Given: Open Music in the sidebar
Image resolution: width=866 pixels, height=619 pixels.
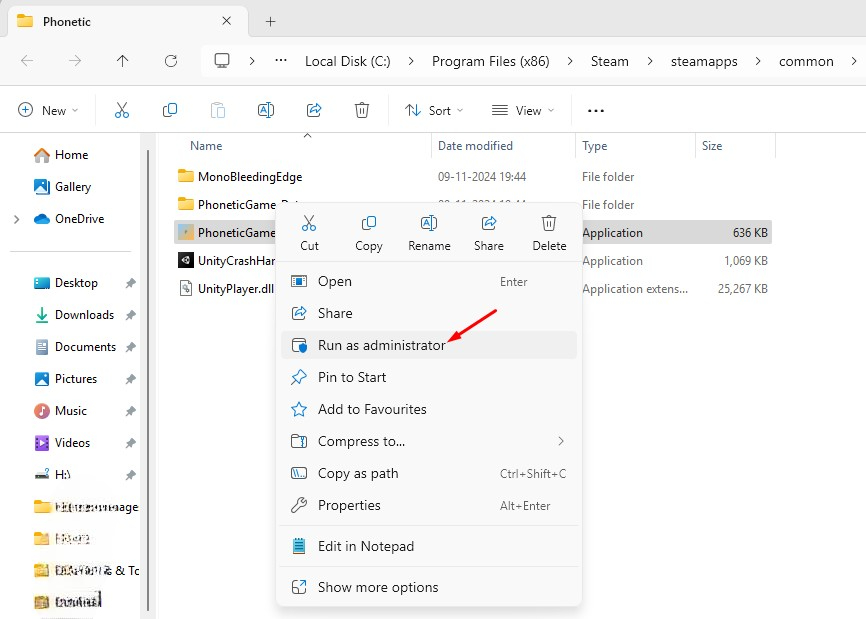Looking at the screenshot, I should point(61,411).
